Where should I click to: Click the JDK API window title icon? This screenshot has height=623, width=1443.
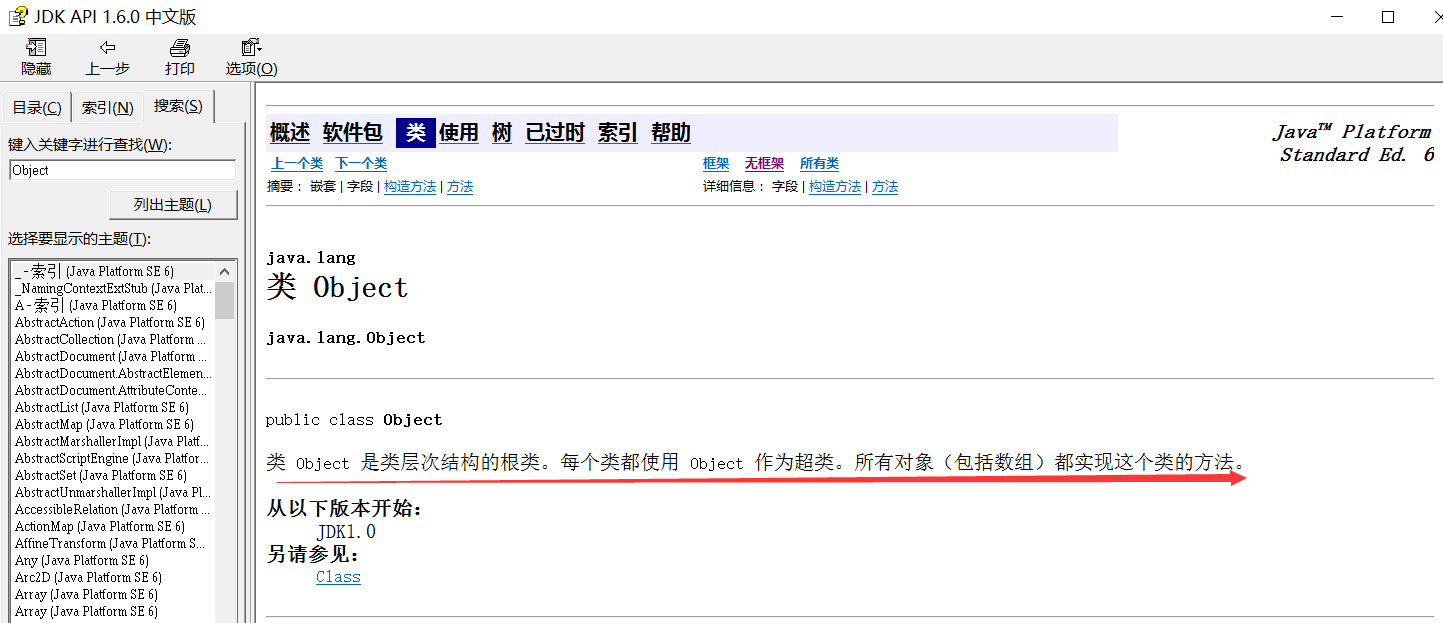pos(18,17)
